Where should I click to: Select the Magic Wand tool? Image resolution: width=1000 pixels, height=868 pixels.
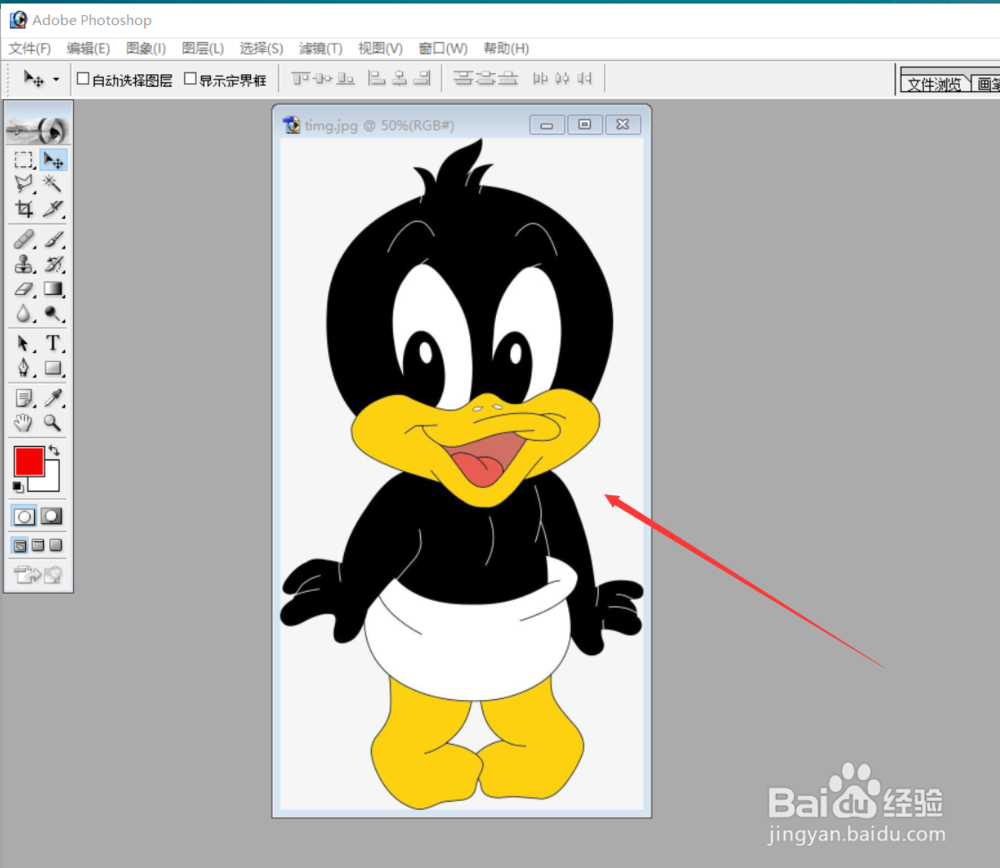53,184
